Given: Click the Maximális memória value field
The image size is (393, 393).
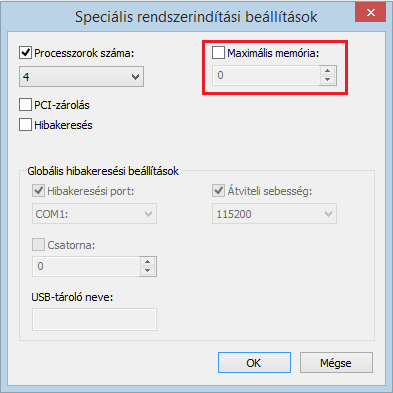Looking at the screenshot, I should point(266,75).
